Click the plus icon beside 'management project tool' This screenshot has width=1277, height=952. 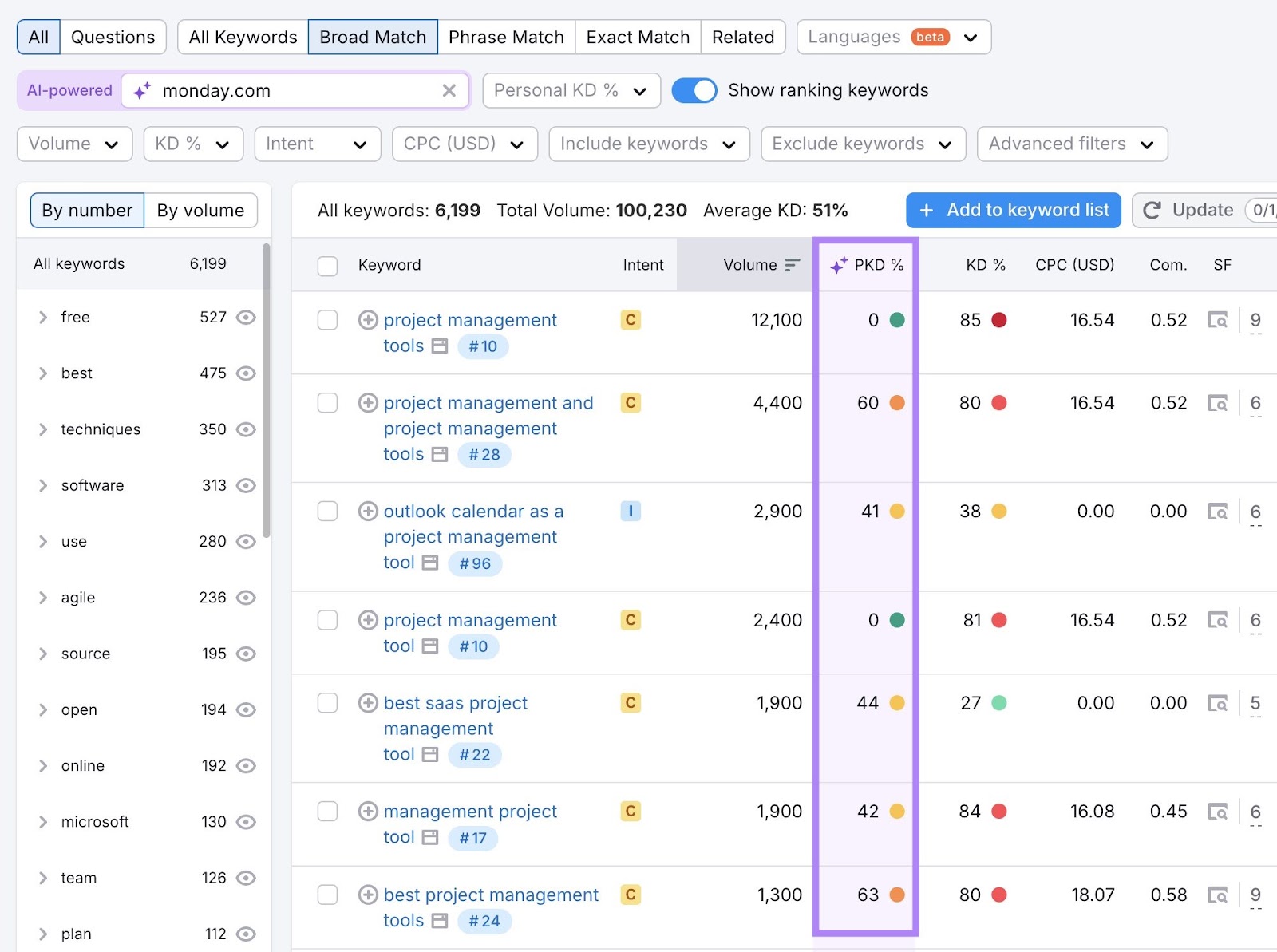point(368,812)
